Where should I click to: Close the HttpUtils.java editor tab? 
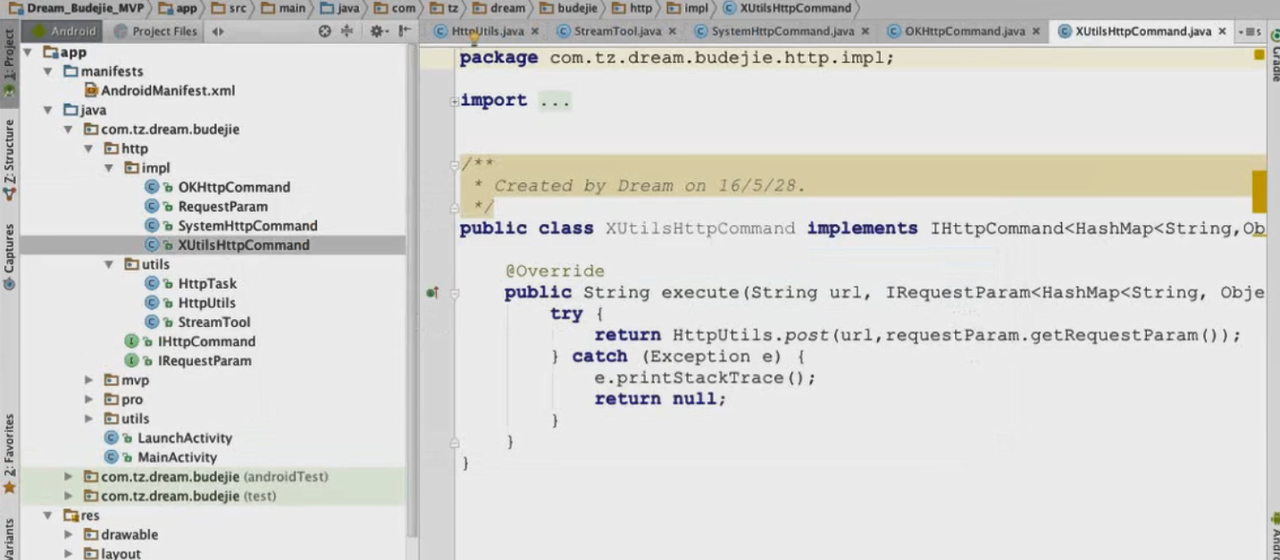(535, 32)
